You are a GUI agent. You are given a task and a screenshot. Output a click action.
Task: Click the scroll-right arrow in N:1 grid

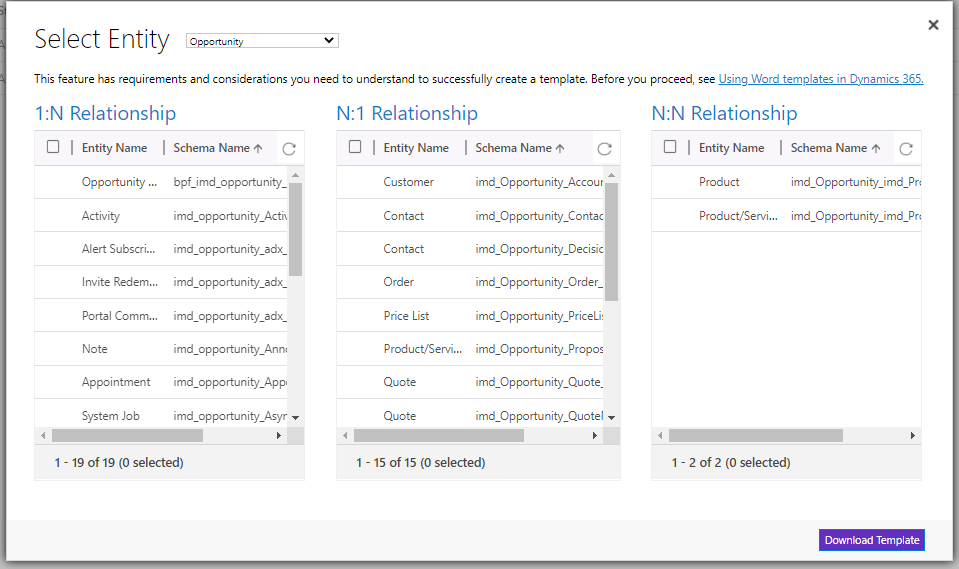pos(594,436)
